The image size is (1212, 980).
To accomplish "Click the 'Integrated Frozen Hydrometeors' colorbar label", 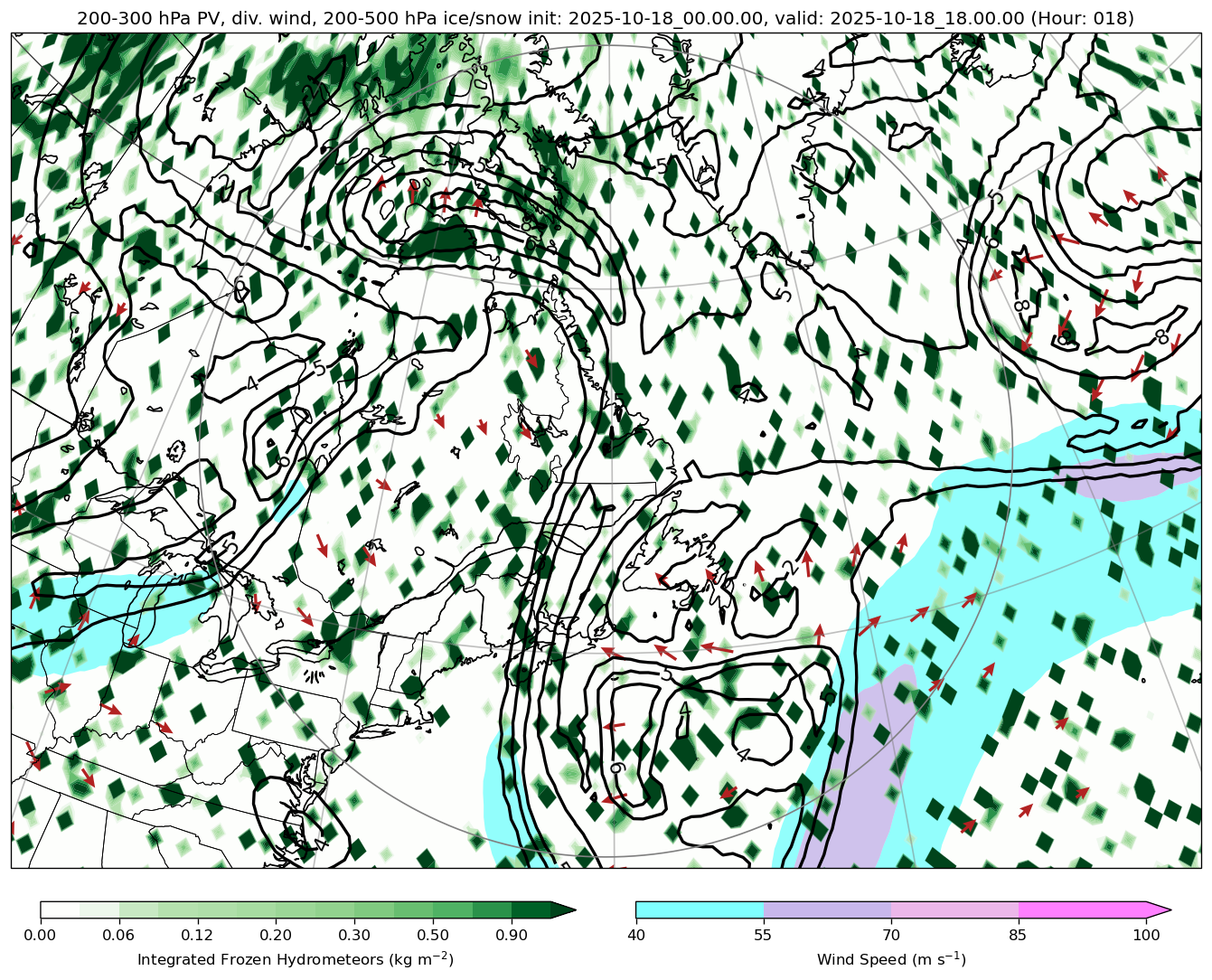I will (295, 959).
